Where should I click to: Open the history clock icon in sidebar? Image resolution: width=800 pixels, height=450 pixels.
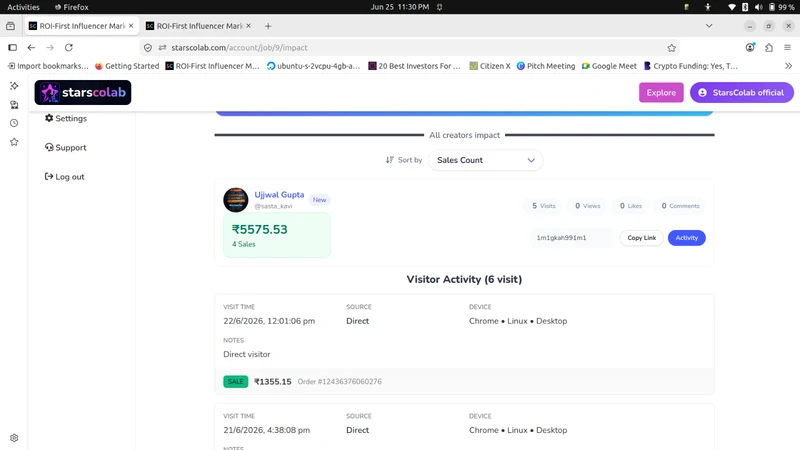pyautogui.click(x=14, y=123)
